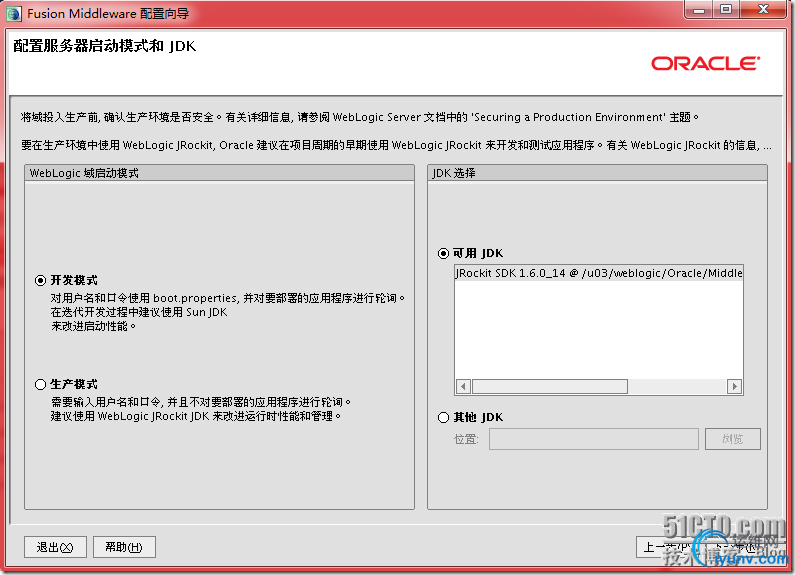
Task: Select the 开发模式 radio button
Action: pos(41,280)
